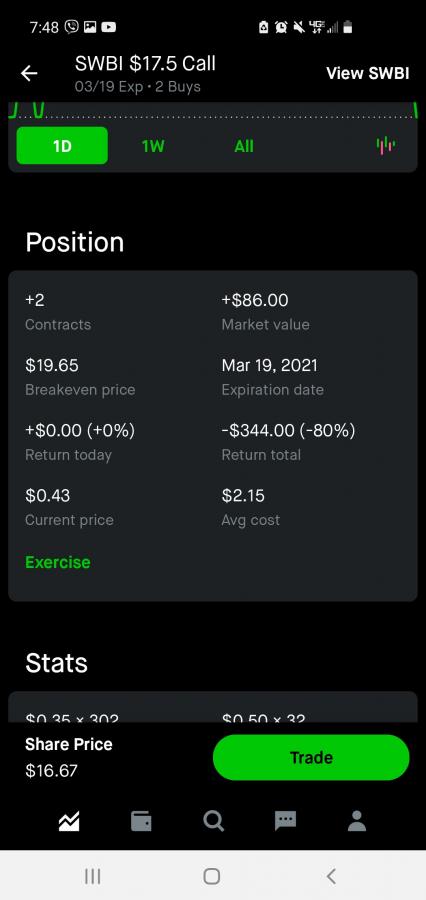Toggle the candlestick chart view icon
The width and height of the screenshot is (426, 900).
tap(386, 146)
